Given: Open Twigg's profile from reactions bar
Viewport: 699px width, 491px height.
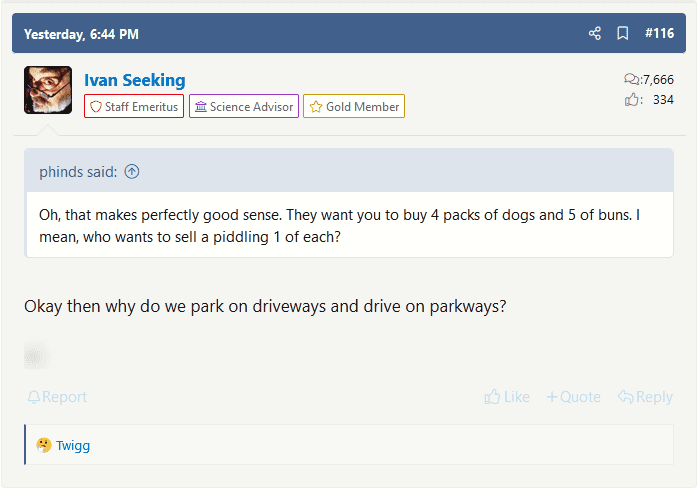Looking at the screenshot, I should coord(73,446).
